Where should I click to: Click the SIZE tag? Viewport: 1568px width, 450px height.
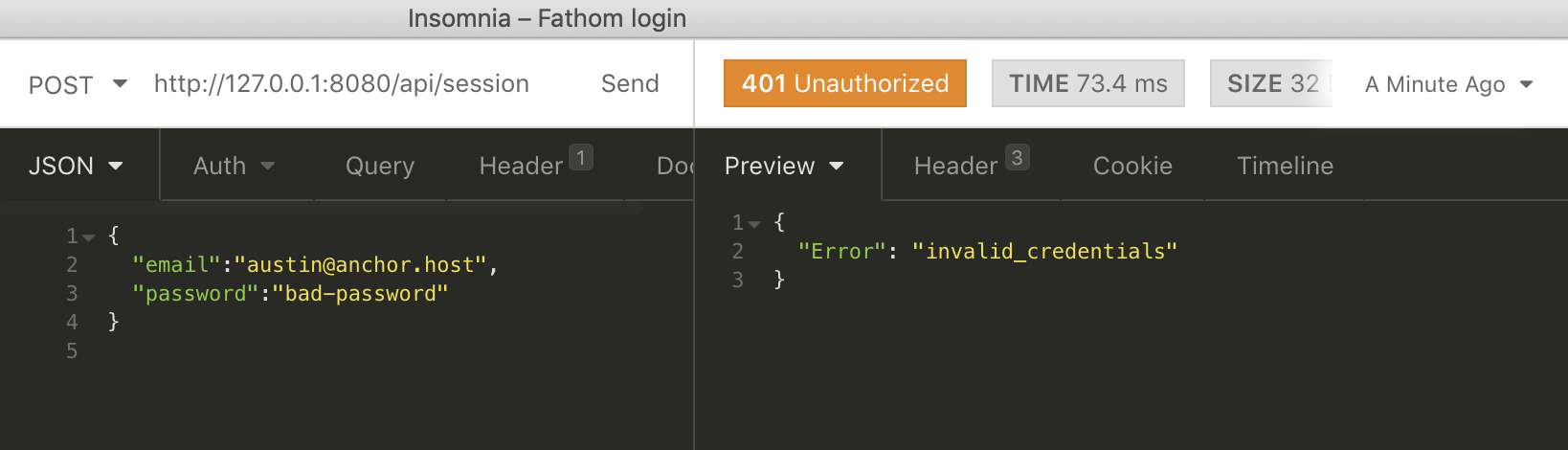[1271, 83]
